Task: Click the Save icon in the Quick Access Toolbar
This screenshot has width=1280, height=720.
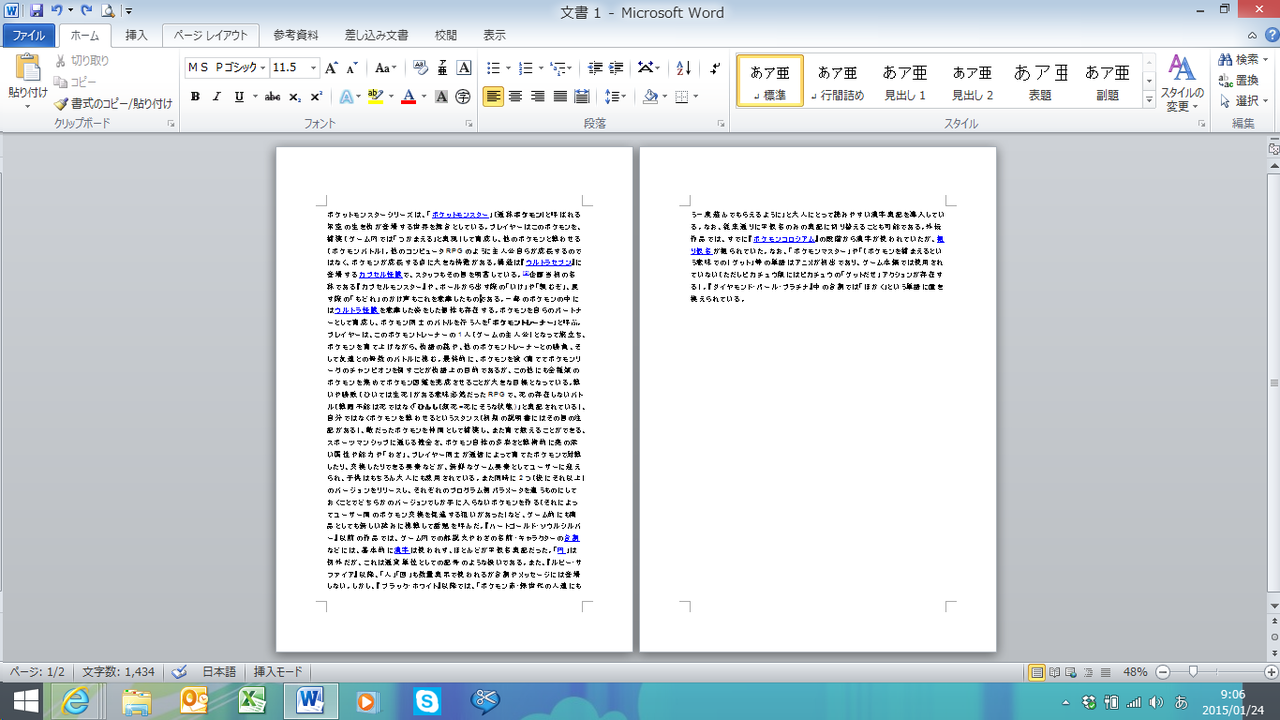Action: (37, 10)
